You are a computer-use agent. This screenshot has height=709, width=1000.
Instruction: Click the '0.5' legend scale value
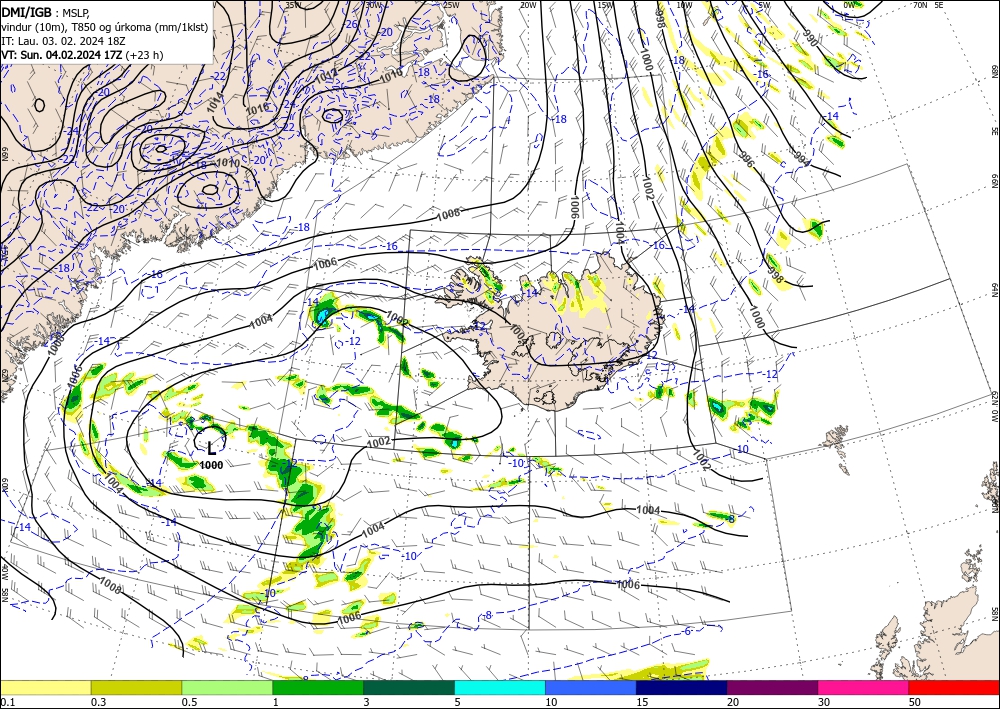point(190,702)
